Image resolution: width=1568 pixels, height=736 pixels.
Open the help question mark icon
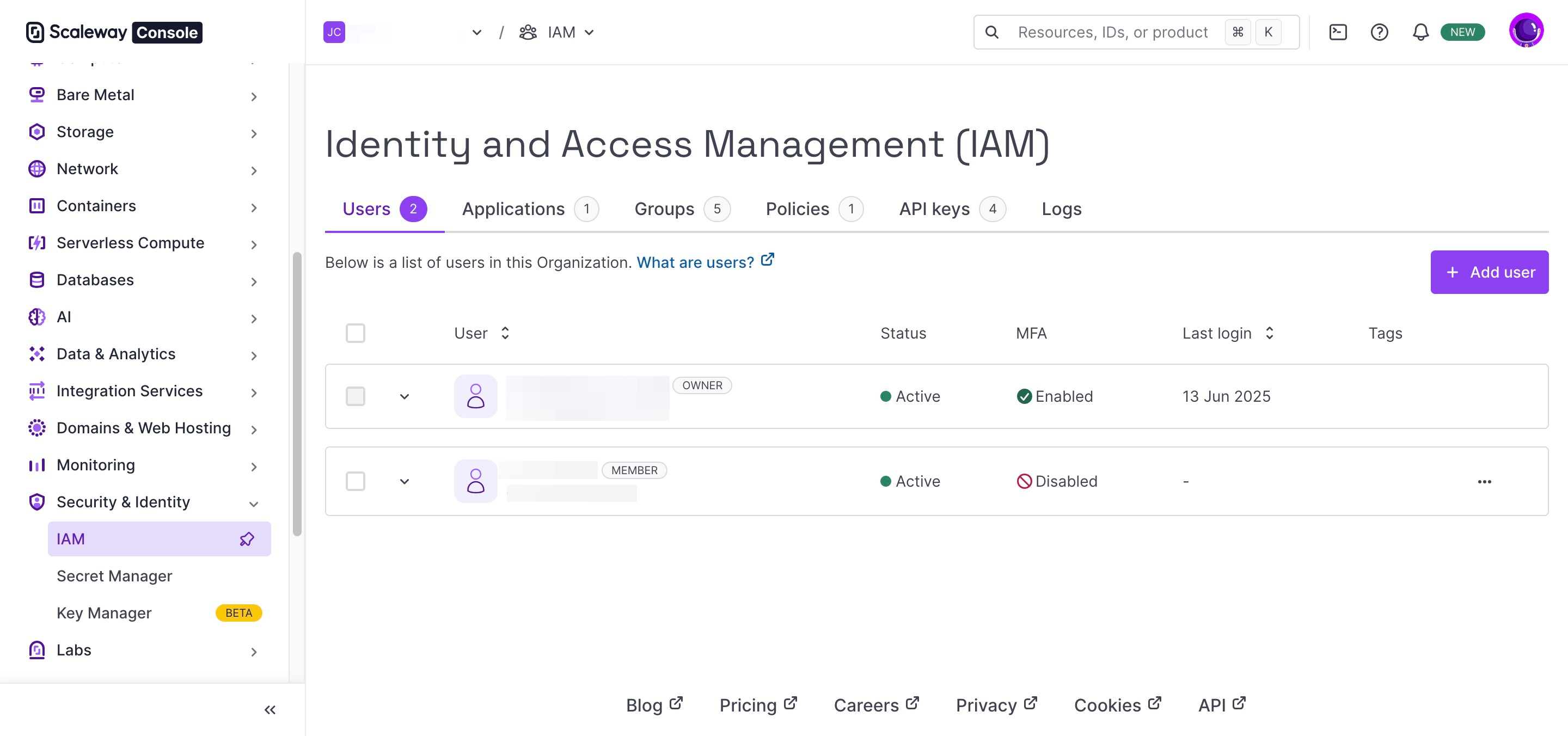pyautogui.click(x=1379, y=32)
